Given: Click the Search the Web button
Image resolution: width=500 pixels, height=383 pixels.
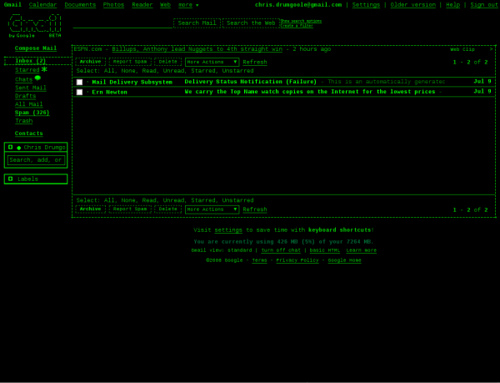Looking at the screenshot, I should (251, 23).
